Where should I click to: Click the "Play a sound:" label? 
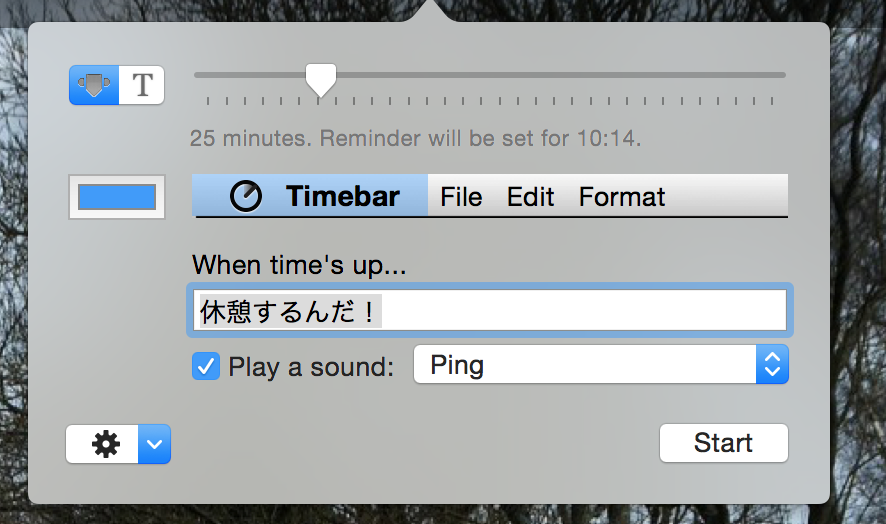tap(312, 367)
